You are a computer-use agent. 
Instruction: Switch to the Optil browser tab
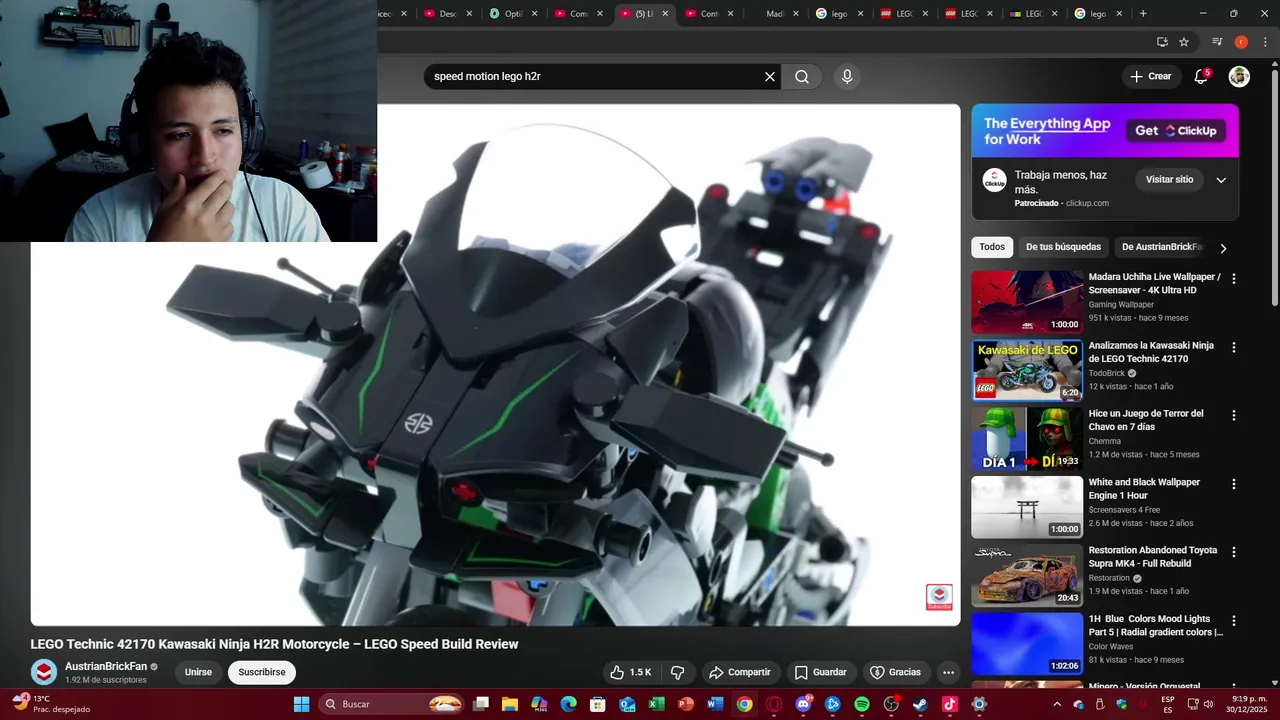[x=513, y=14]
